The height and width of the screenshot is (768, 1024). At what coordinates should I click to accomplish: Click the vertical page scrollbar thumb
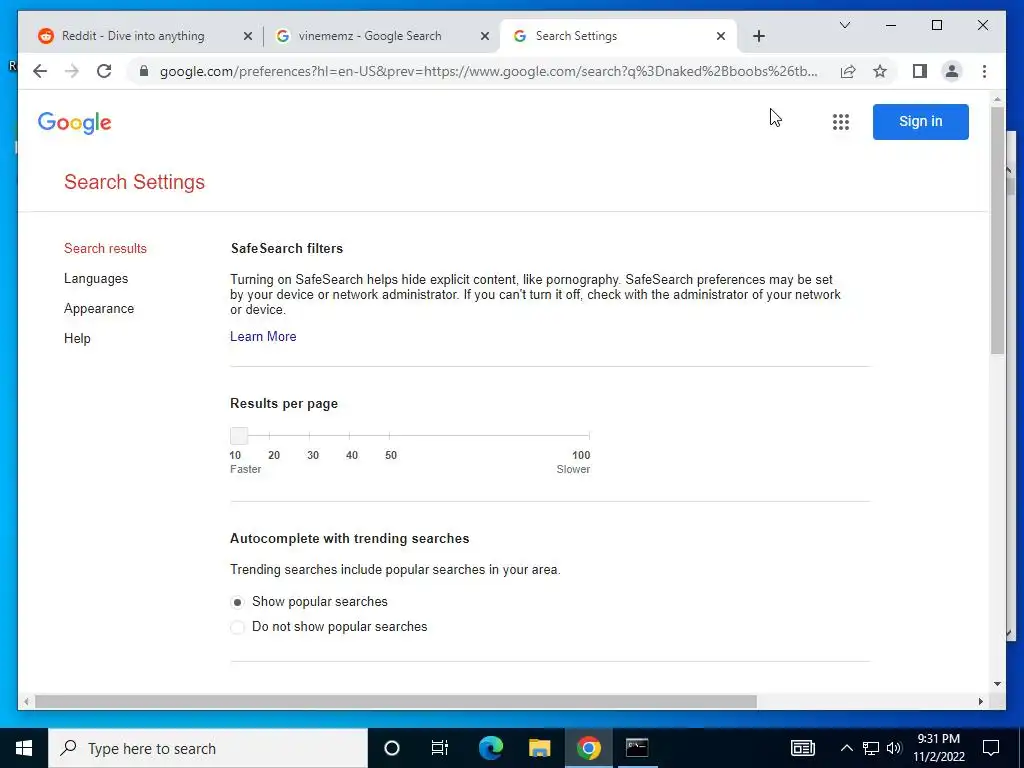[997, 230]
